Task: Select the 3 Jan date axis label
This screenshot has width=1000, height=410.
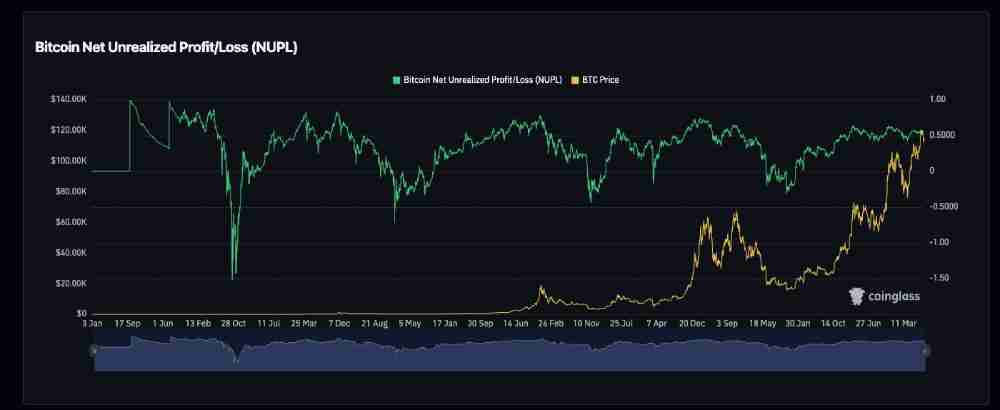Action: 91,324
